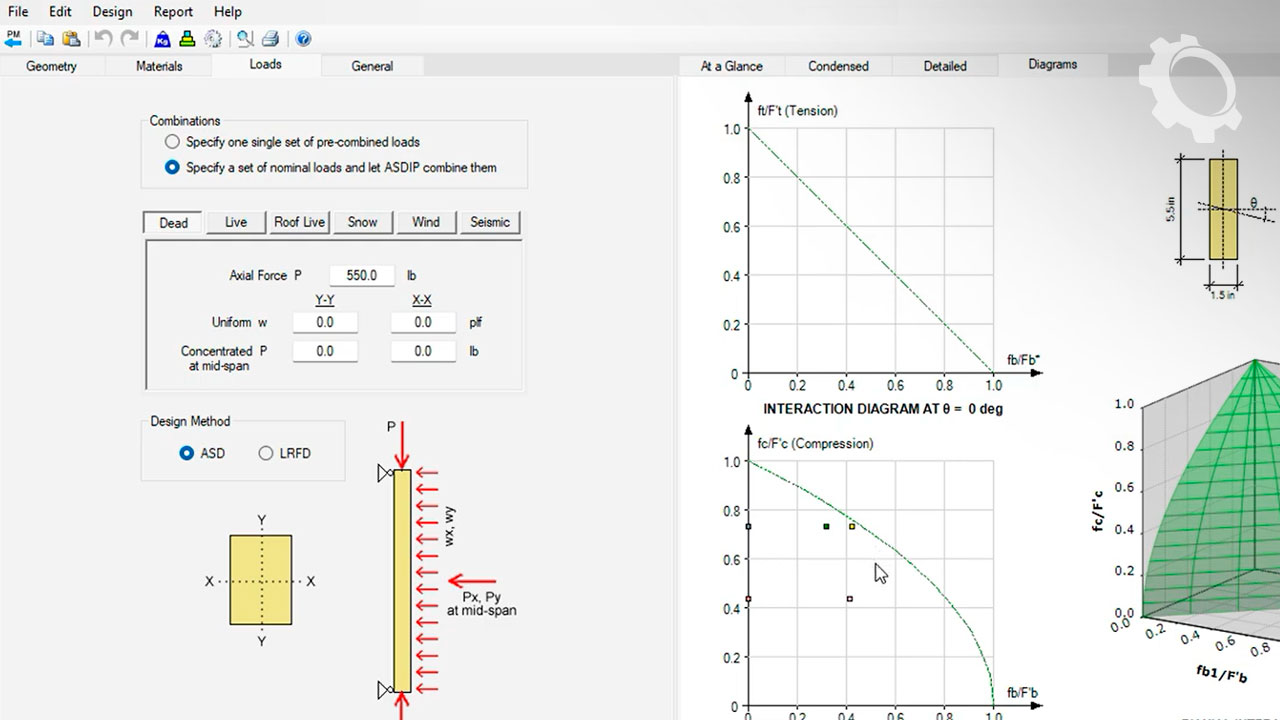This screenshot has width=1280, height=720.
Task: Open the blue Help question mark icon
Action: pos(303,39)
